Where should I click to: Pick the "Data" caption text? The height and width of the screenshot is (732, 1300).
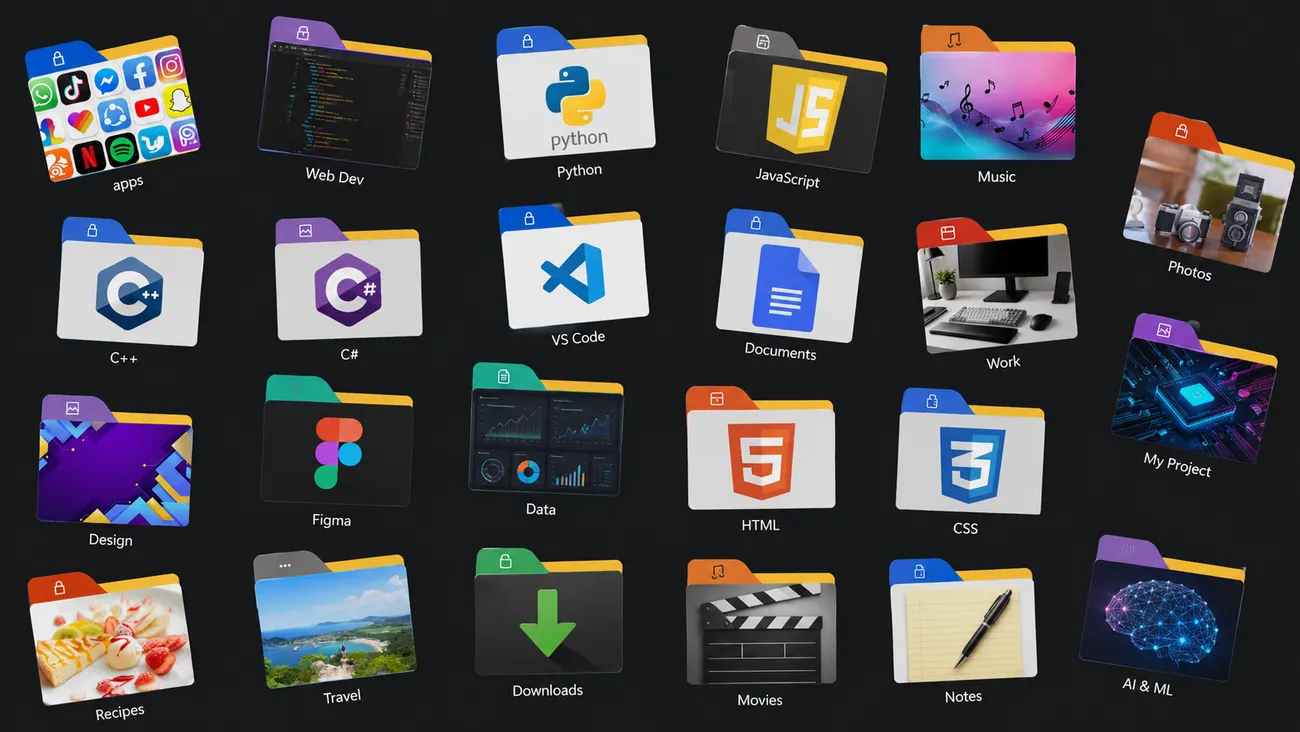540,510
